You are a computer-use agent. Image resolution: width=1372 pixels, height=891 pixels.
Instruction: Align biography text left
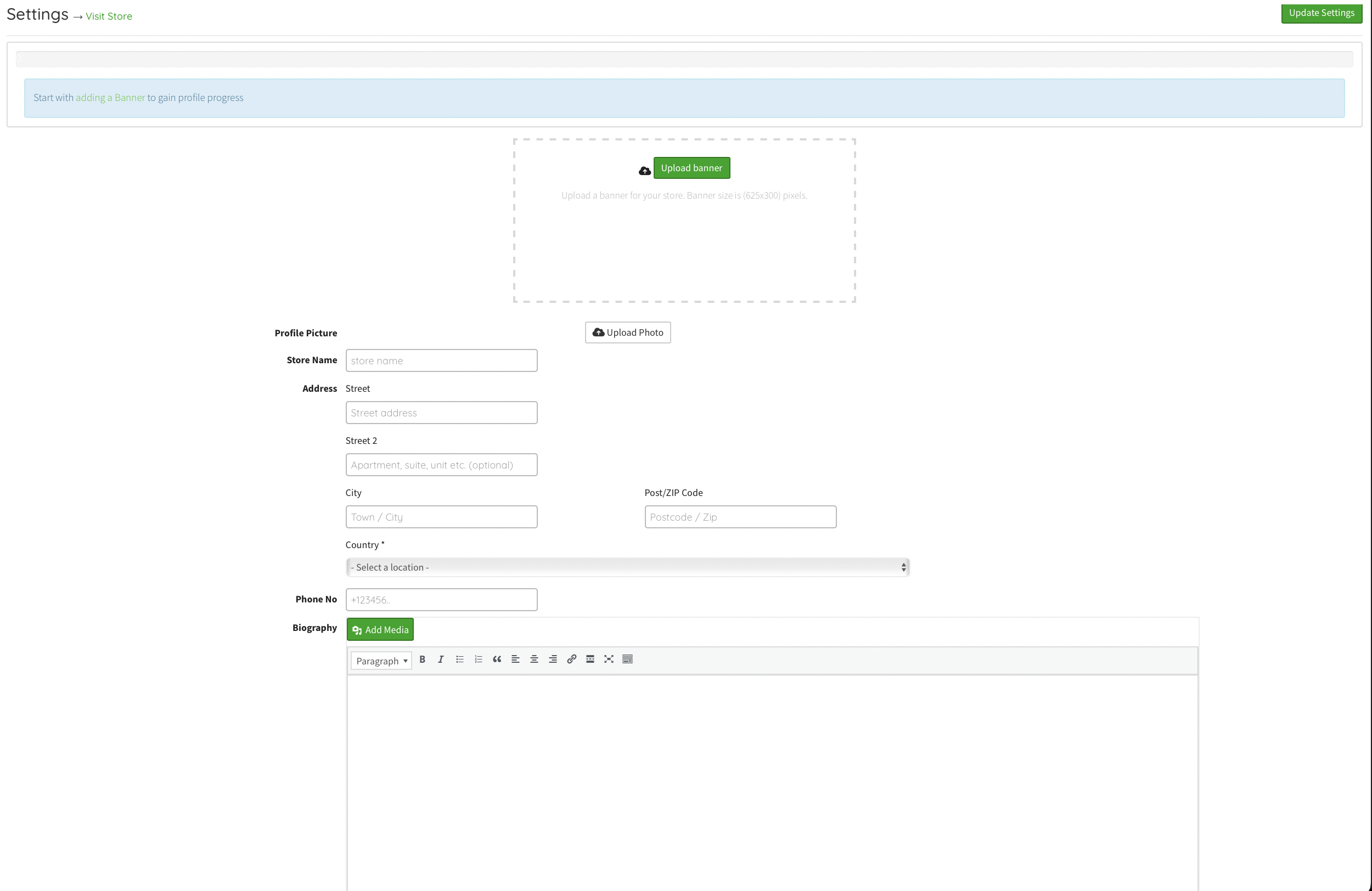515,659
